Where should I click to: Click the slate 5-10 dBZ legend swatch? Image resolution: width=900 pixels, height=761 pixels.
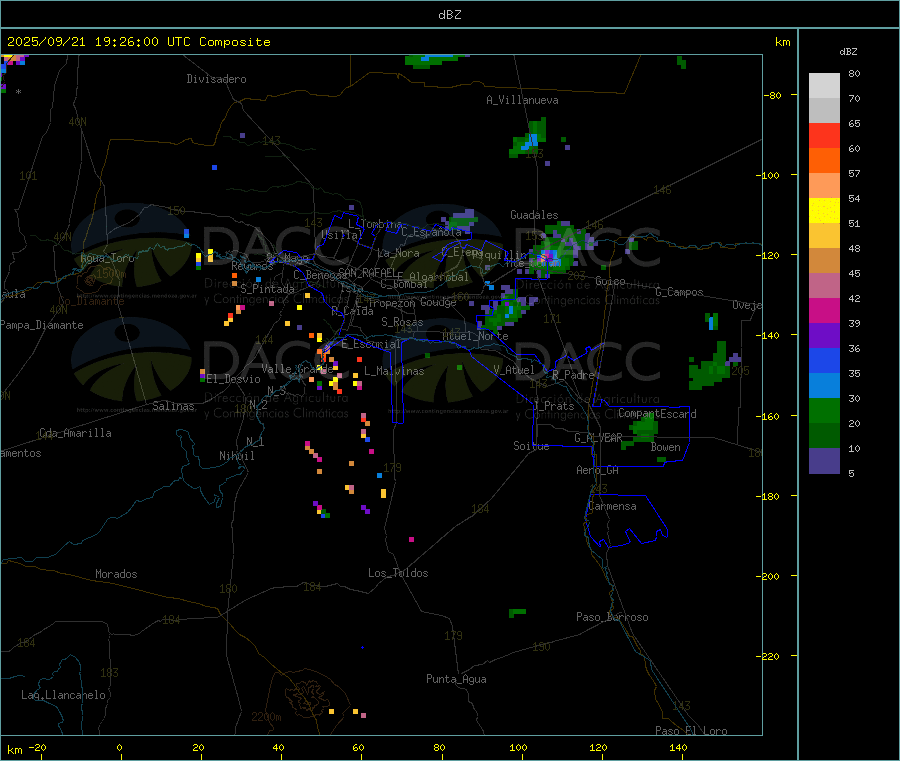coord(824,461)
